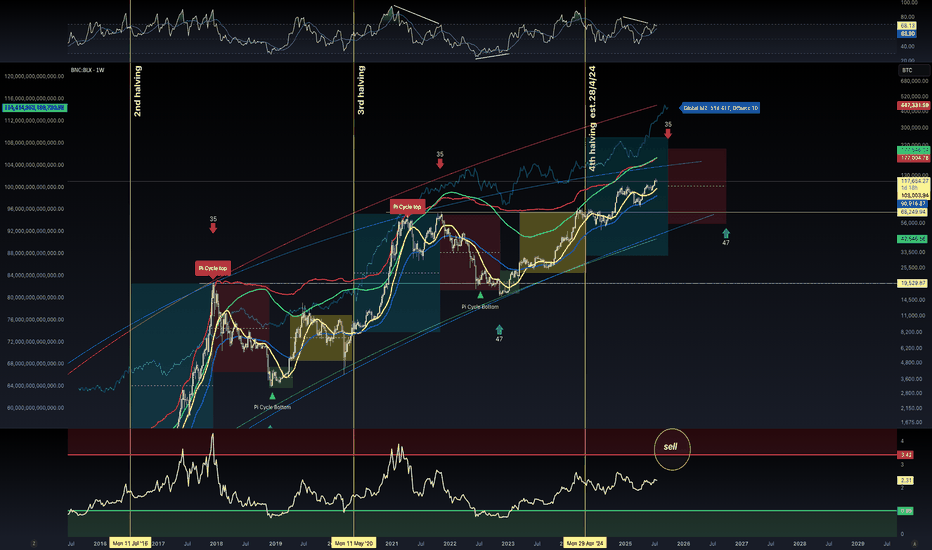Select the 3rd halving vertical text

pyautogui.click(x=361, y=90)
